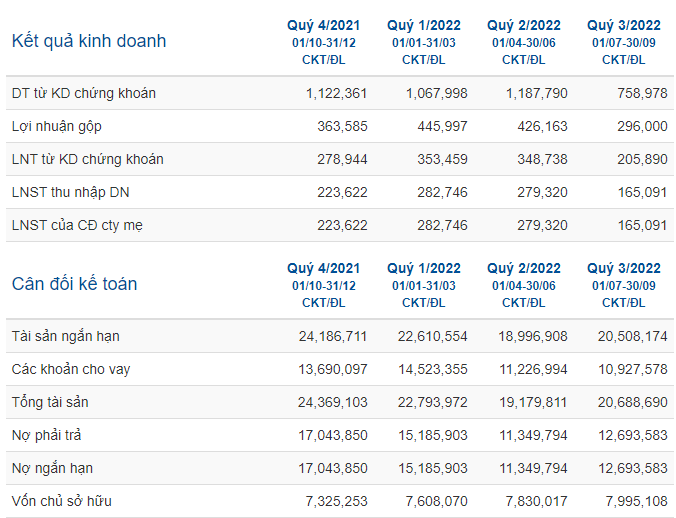The image size is (676, 518).
Task: Click the DT từ KD chứng khoán row label
Action: pos(84,94)
